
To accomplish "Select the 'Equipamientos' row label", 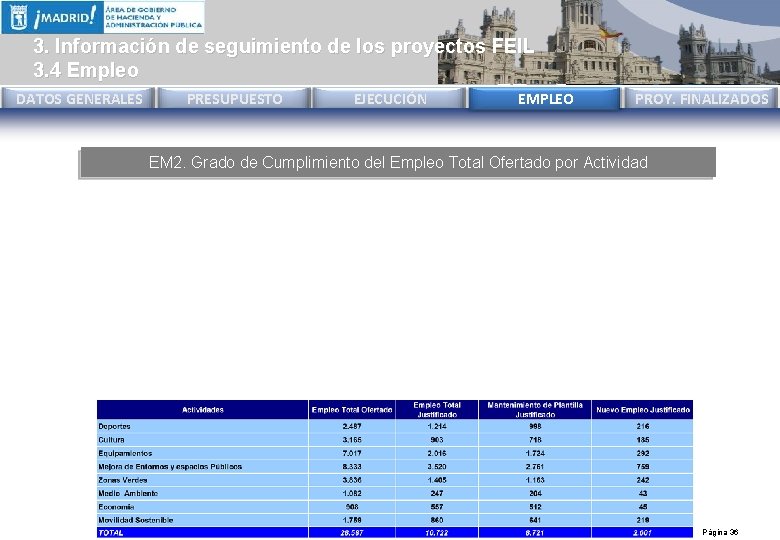I will coord(125,453).
